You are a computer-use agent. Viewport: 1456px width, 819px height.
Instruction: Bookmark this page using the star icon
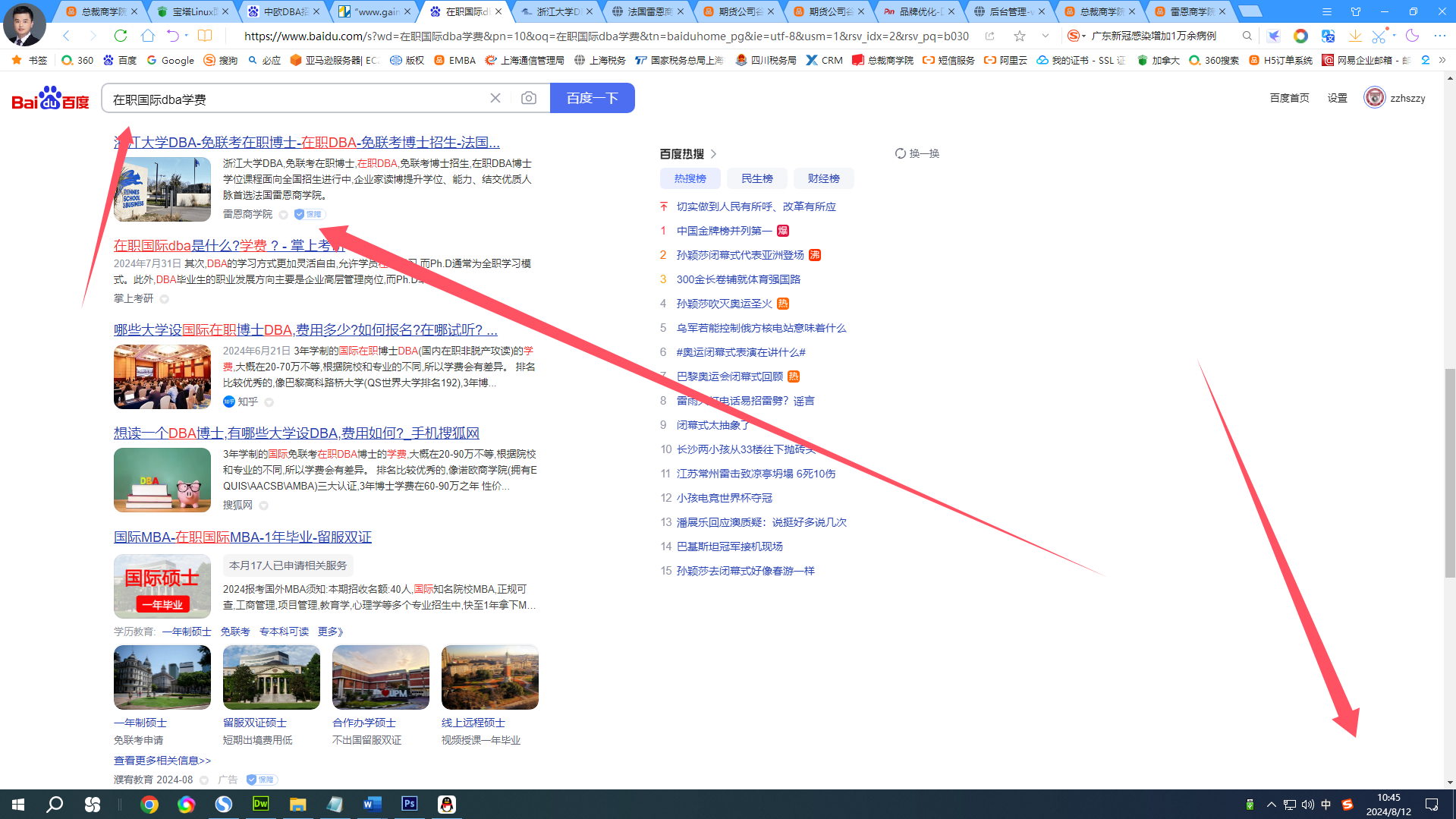pyautogui.click(x=1020, y=36)
